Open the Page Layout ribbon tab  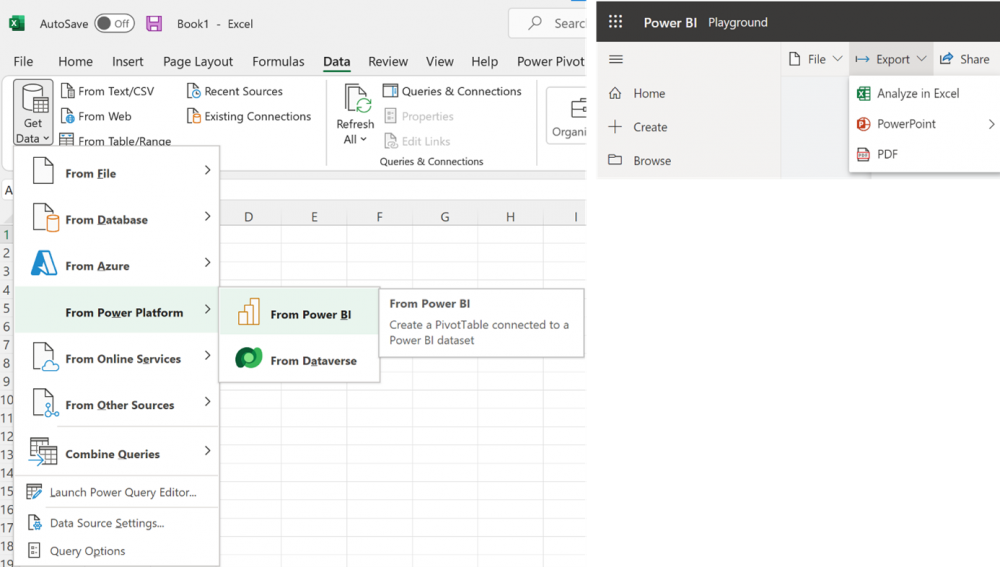coord(198,61)
